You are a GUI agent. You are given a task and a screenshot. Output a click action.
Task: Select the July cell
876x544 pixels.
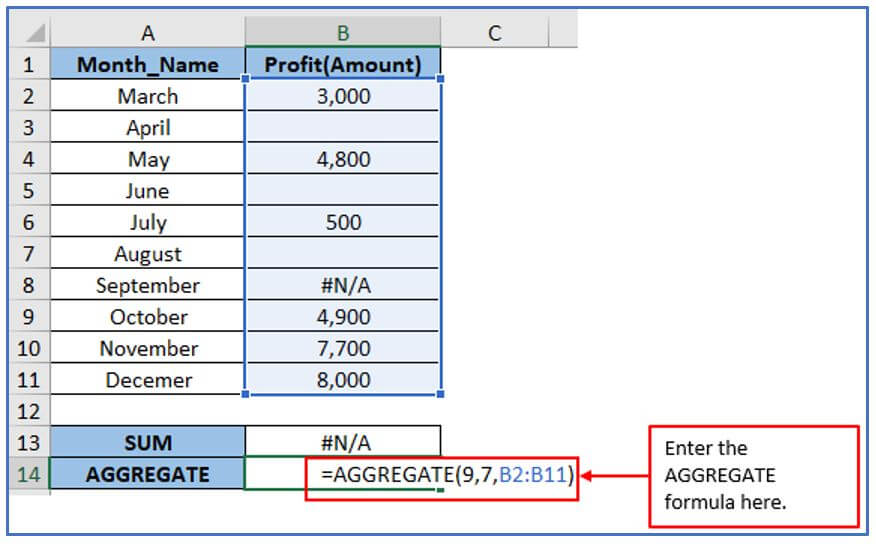click(147, 222)
